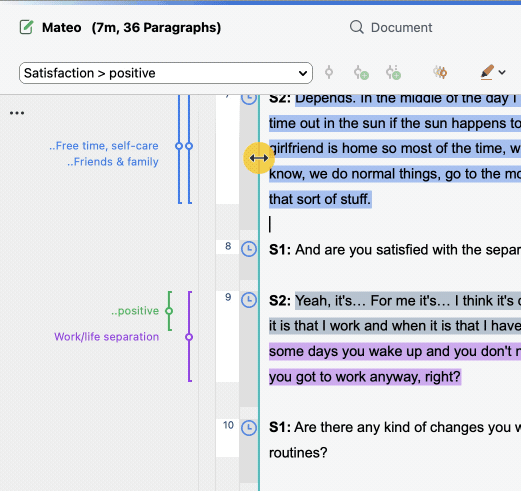Click the Work/life separation code label
Image resolution: width=521 pixels, height=491 pixels.
(107, 337)
